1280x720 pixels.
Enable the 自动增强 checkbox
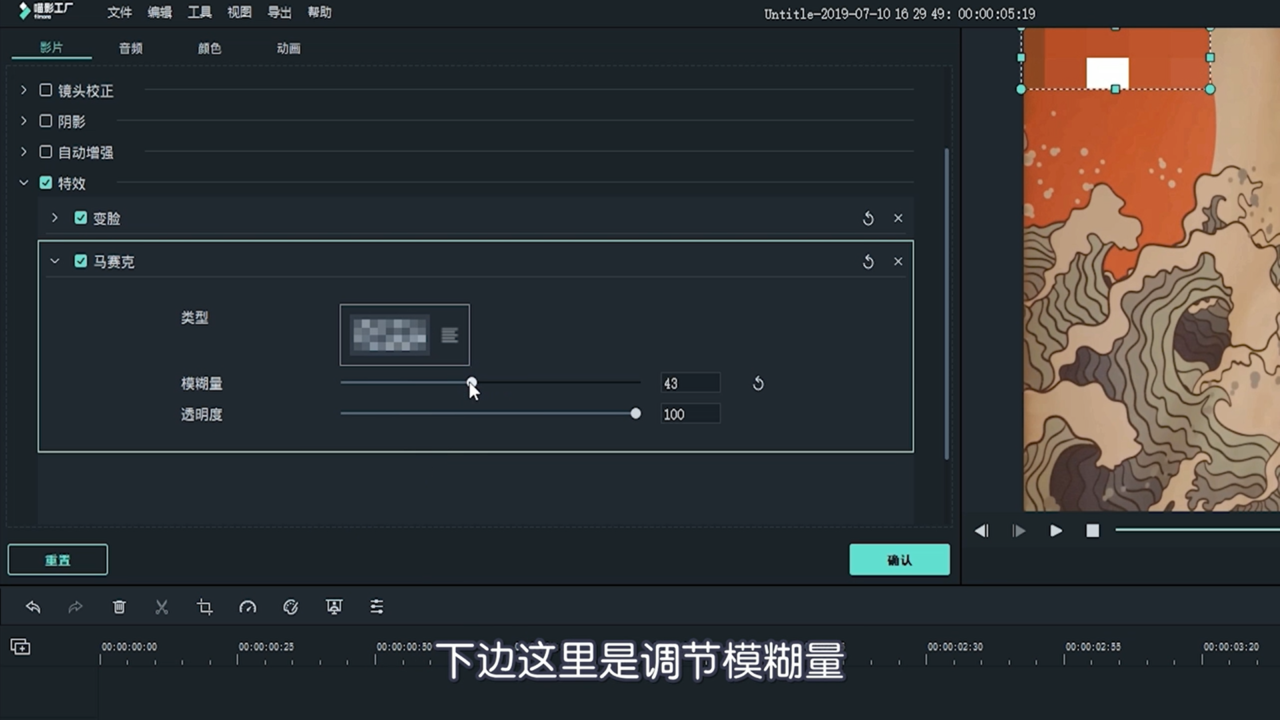(x=45, y=152)
